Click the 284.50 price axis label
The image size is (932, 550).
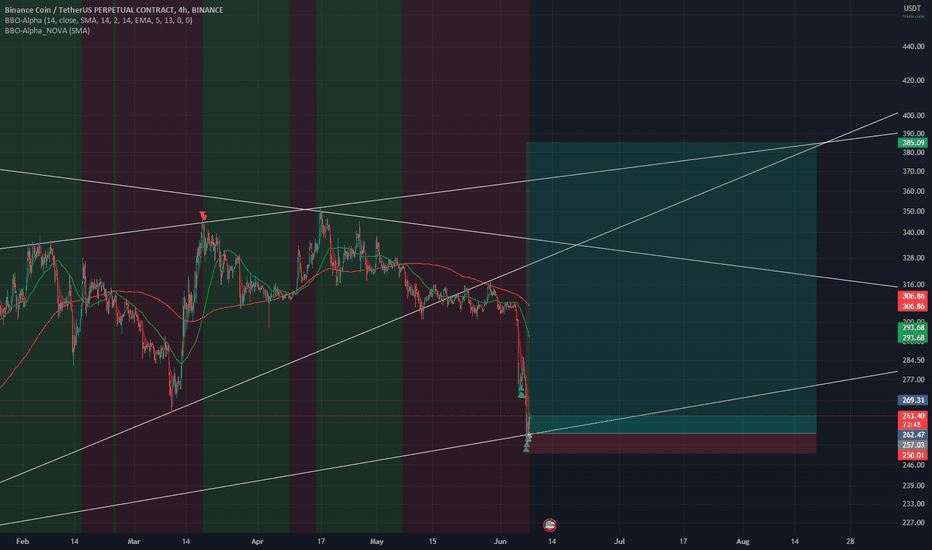tap(912, 360)
